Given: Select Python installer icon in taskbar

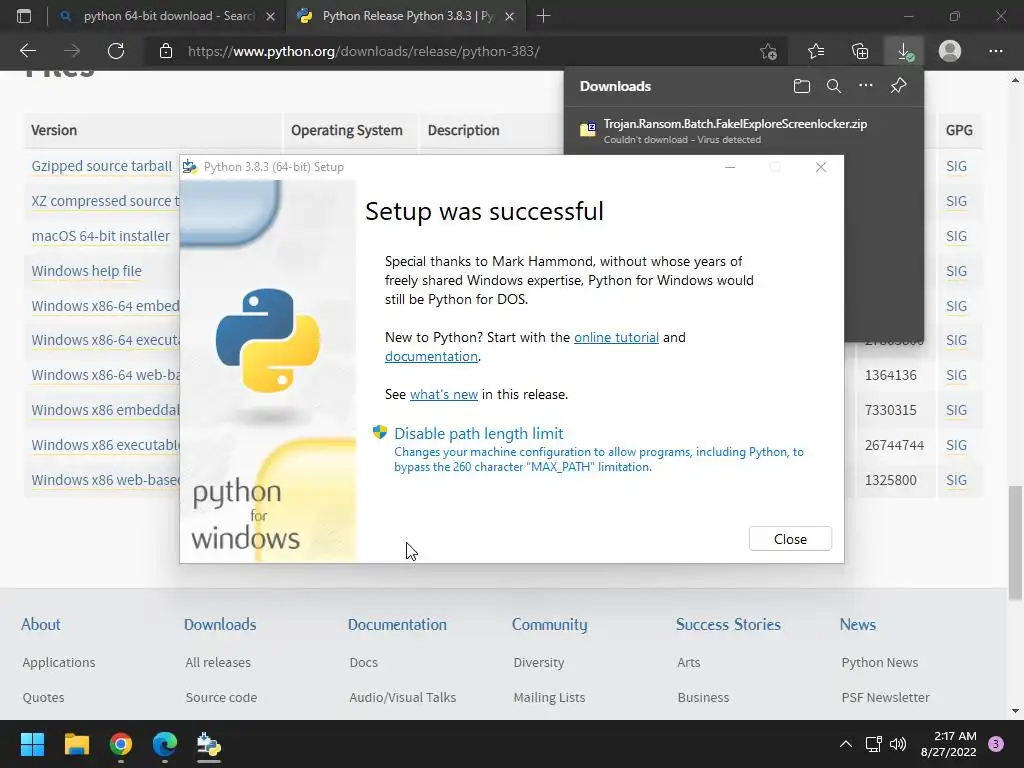Looking at the screenshot, I should coord(209,744).
